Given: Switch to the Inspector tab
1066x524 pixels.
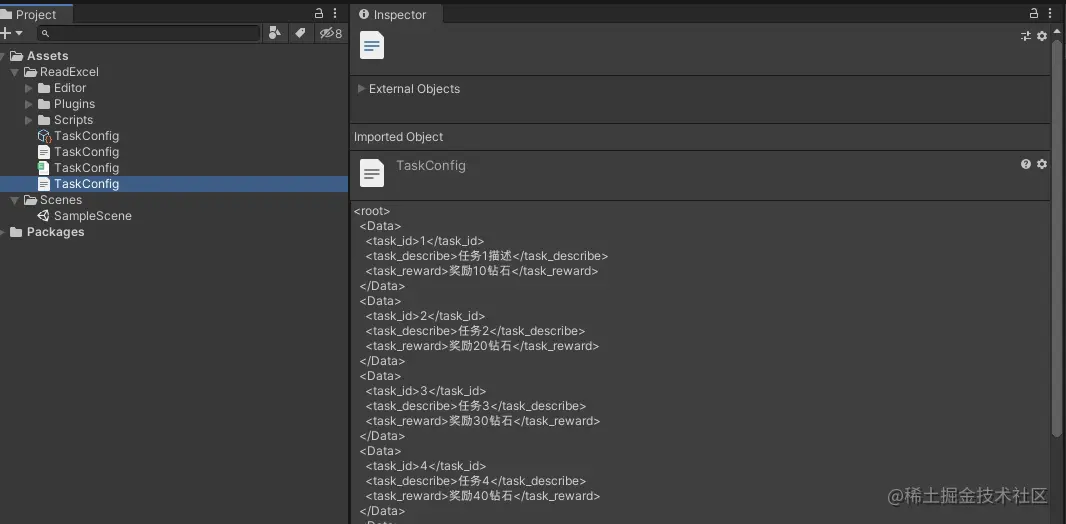Looking at the screenshot, I should point(394,14).
